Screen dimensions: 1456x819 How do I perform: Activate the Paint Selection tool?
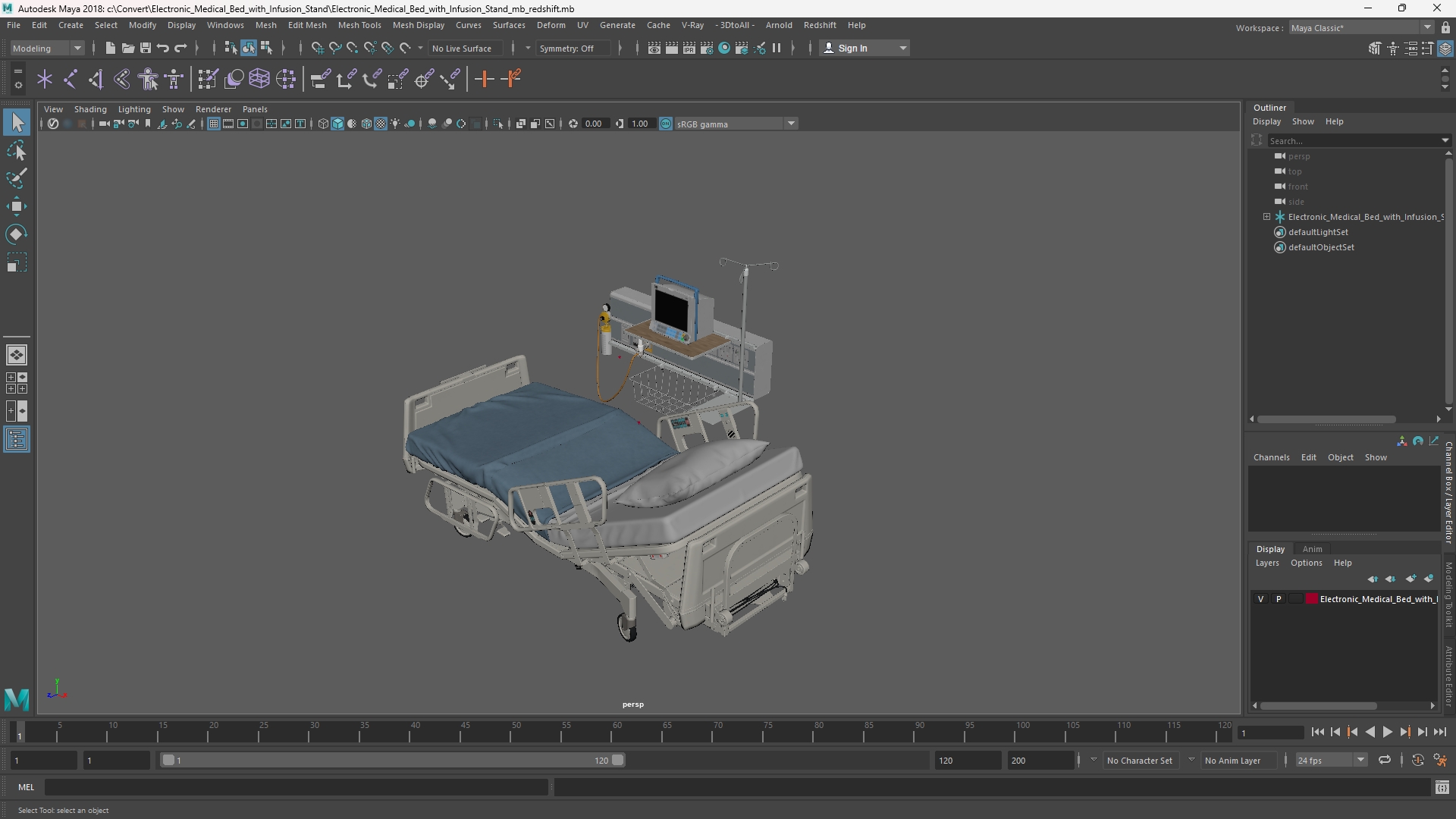tap(17, 178)
